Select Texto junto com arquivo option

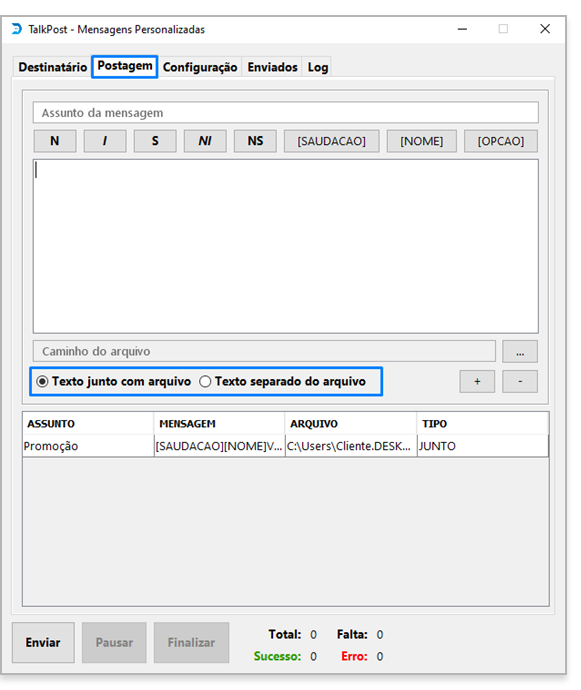114,381
